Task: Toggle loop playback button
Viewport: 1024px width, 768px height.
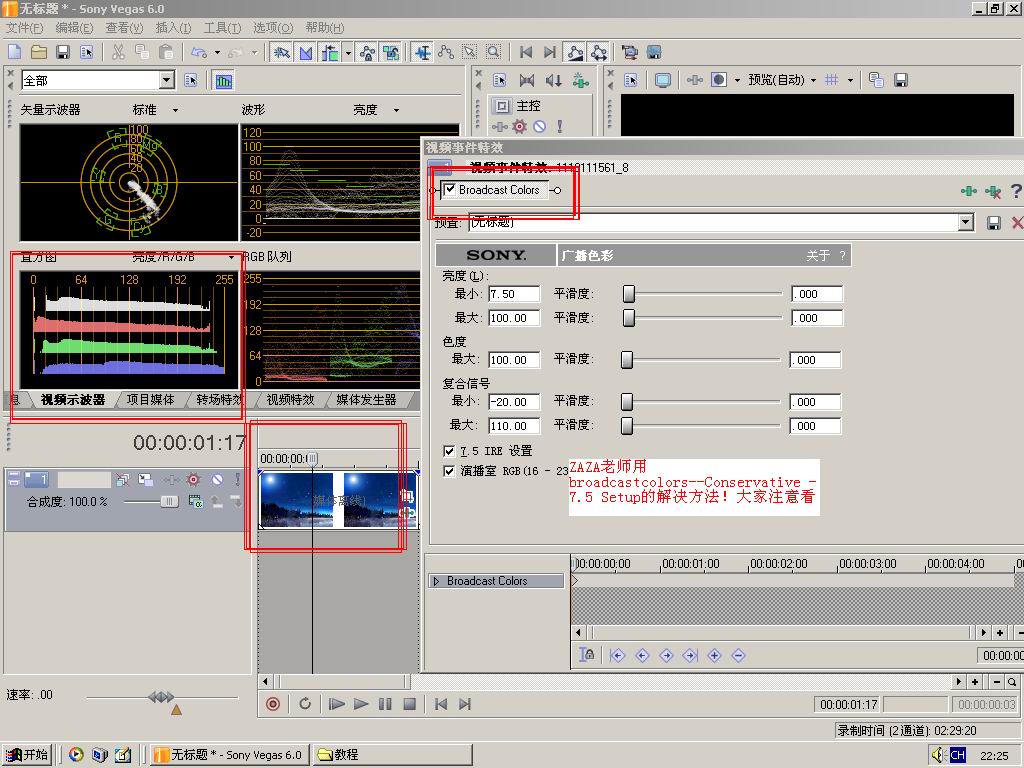Action: (x=305, y=704)
